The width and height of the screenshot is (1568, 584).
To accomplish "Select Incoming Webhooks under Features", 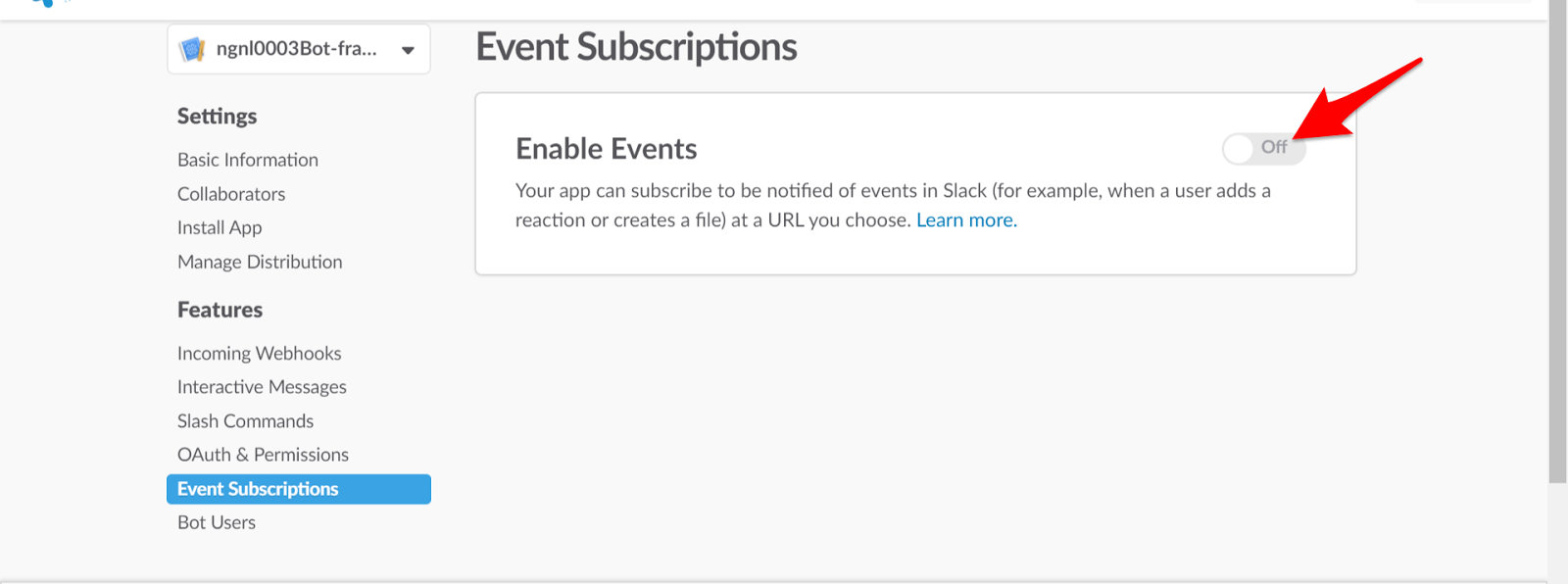I will tap(259, 353).
